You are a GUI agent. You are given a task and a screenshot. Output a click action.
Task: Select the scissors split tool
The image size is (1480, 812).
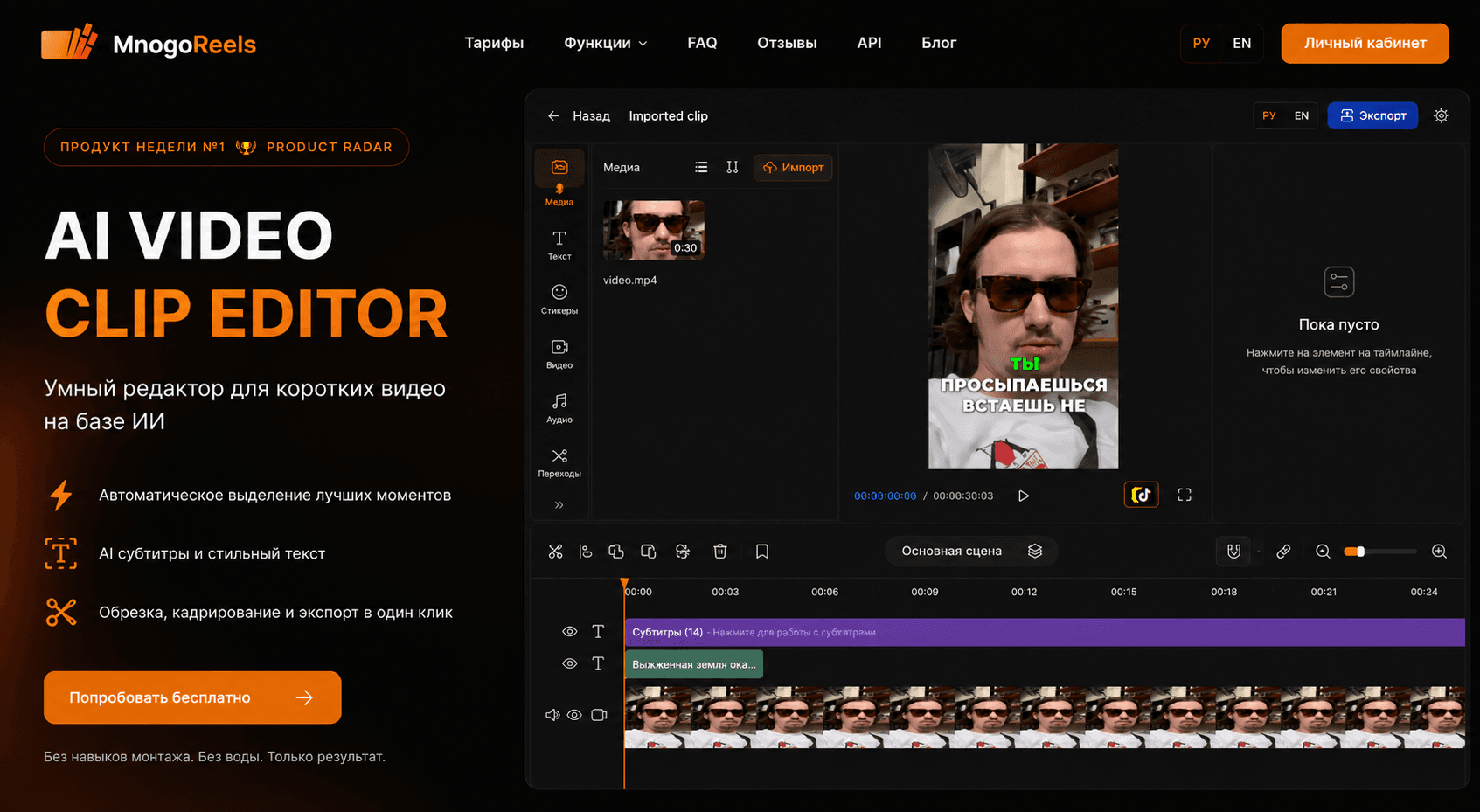point(556,552)
